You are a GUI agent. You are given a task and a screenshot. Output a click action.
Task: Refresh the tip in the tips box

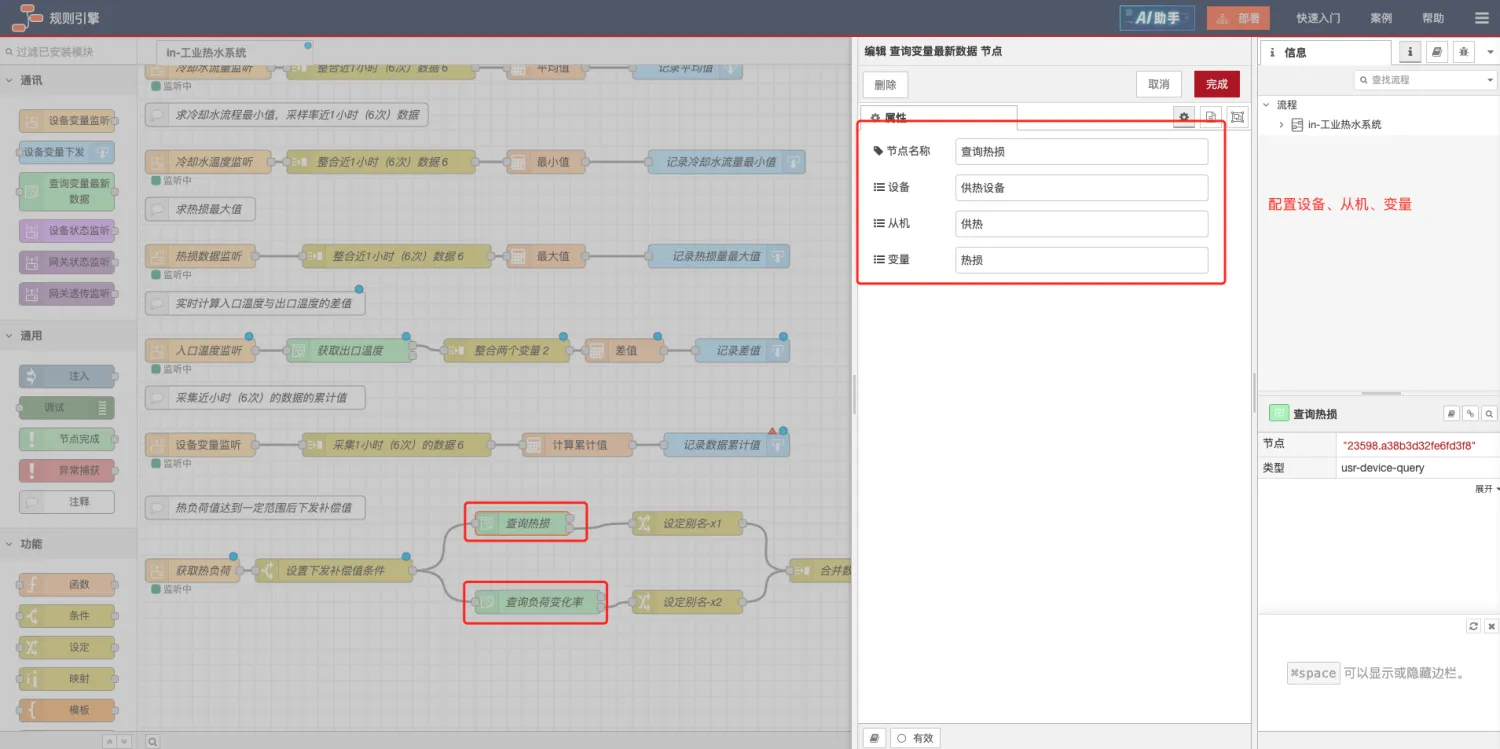1473,626
